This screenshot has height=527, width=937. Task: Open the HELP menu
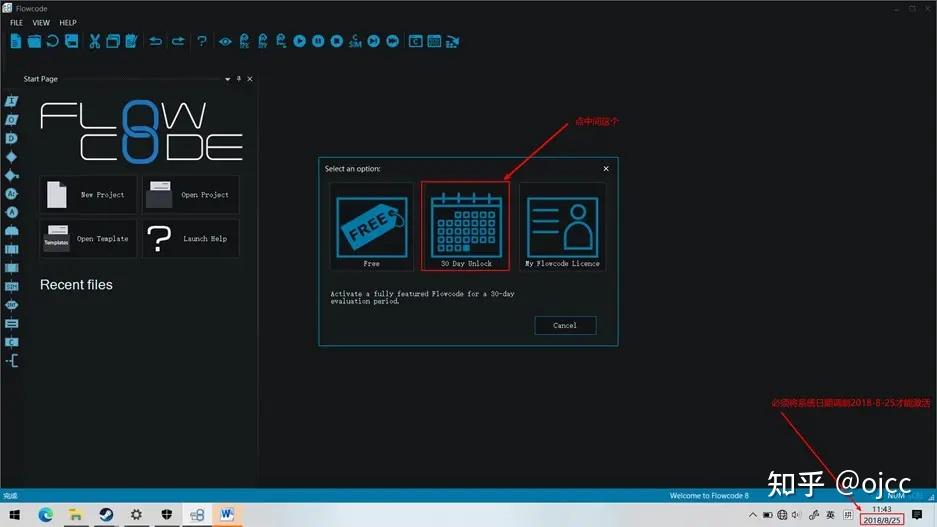click(68, 23)
